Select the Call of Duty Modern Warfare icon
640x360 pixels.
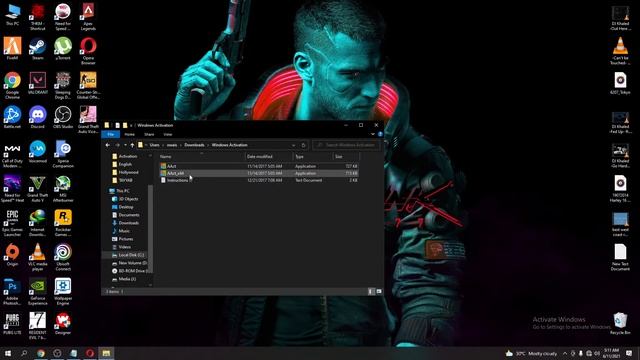pos(12,155)
